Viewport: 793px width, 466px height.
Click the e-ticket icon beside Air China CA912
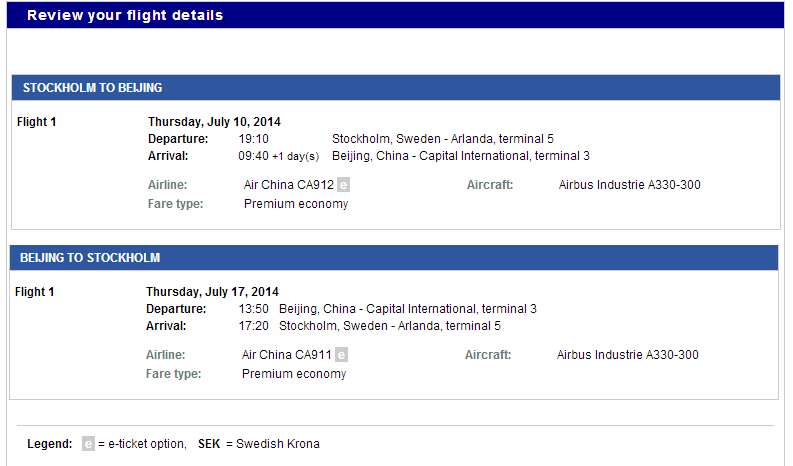[x=343, y=185]
